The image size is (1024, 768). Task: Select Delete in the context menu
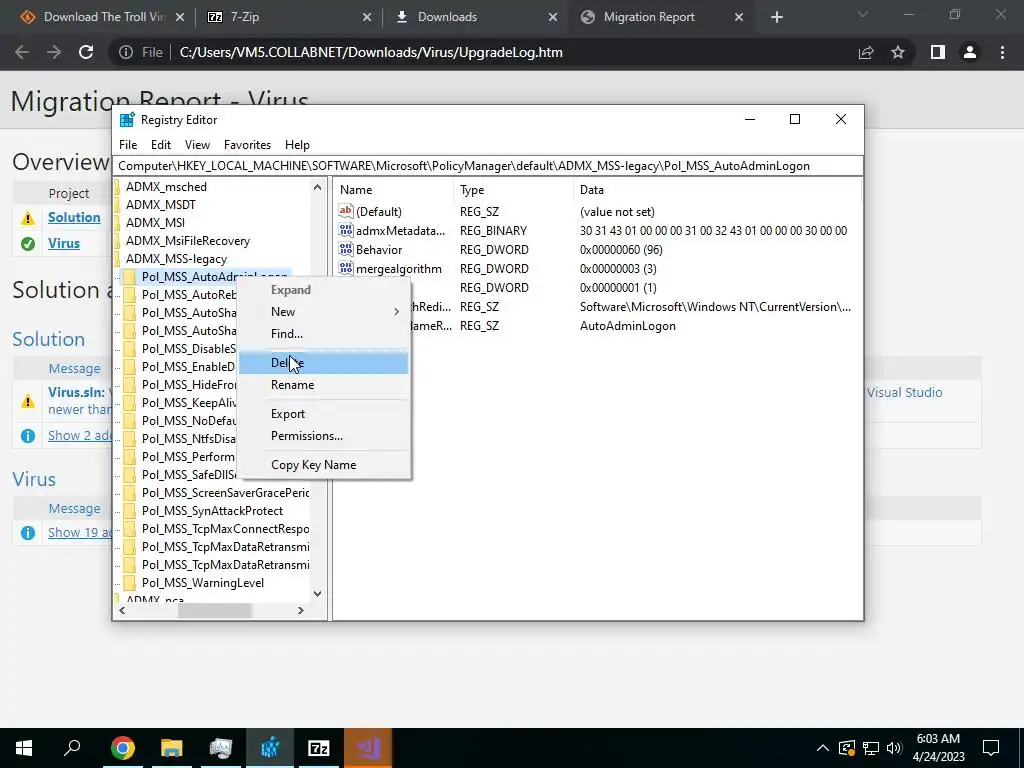point(323,362)
